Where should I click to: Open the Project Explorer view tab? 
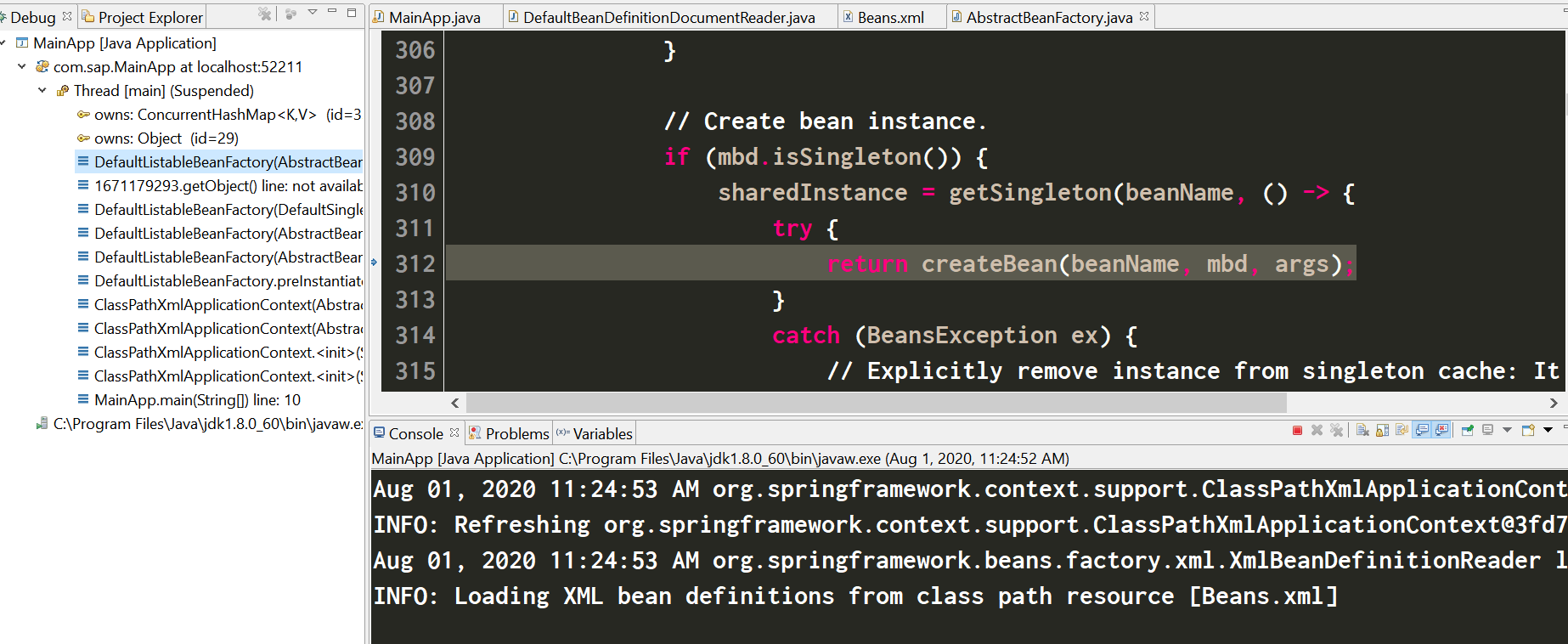coord(143,17)
